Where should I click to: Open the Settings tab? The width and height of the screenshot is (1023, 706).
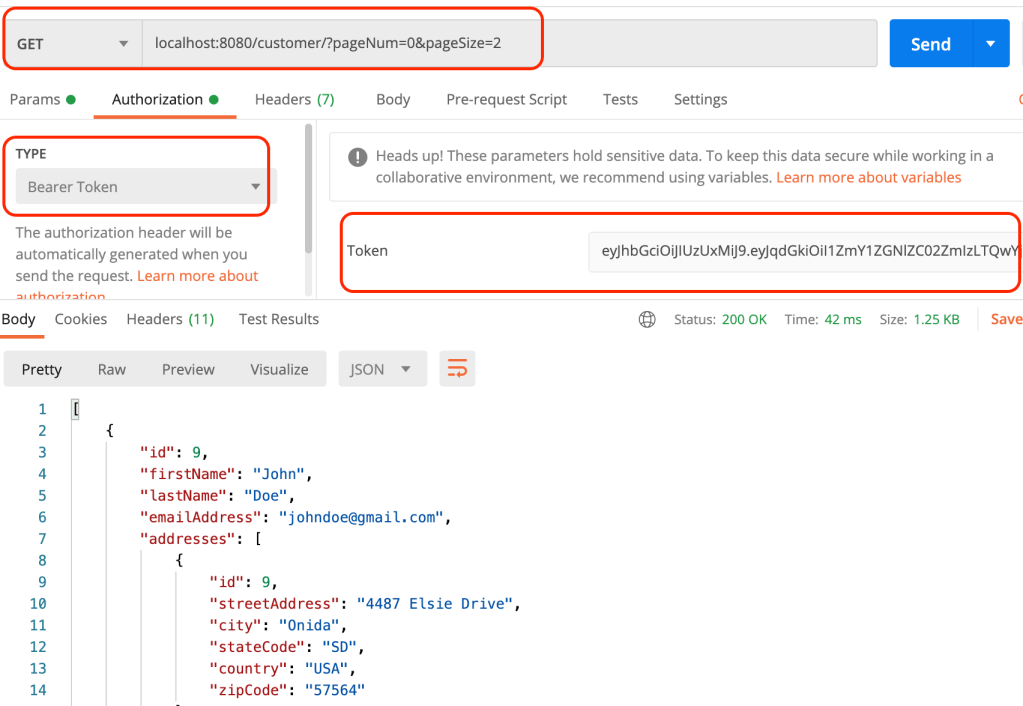(700, 99)
